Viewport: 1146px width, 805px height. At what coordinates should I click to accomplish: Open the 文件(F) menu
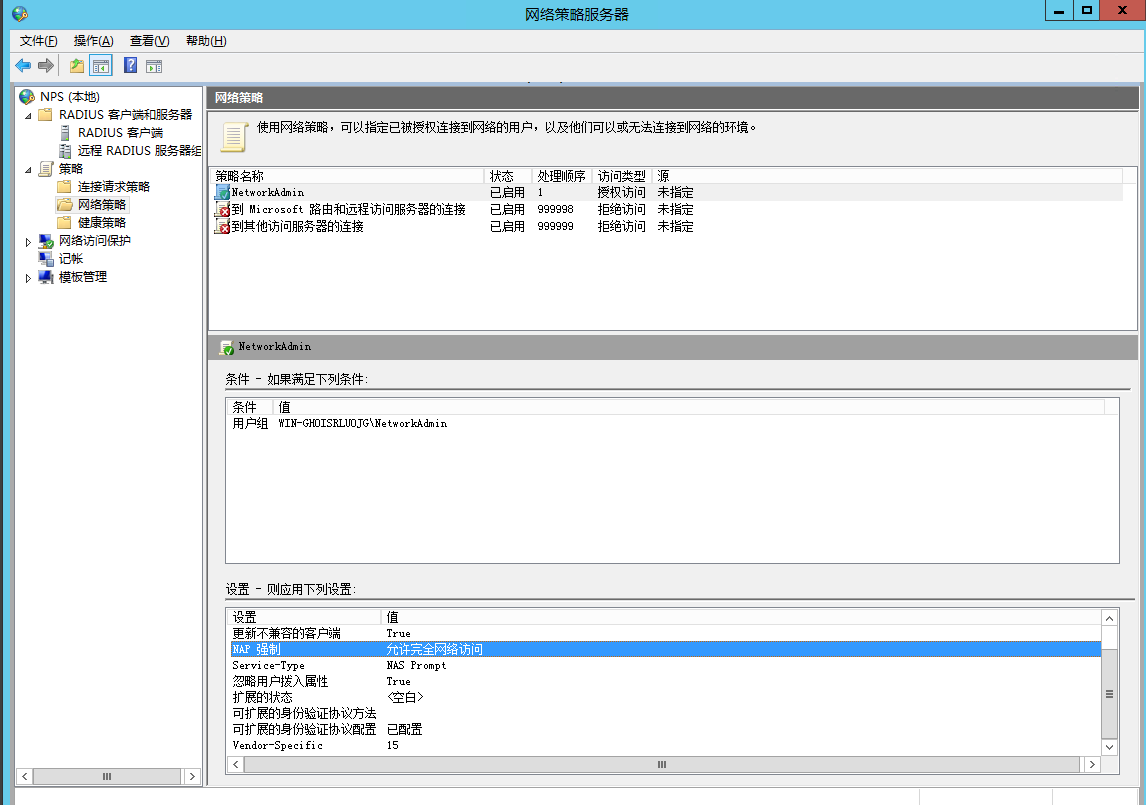pyautogui.click(x=38, y=41)
